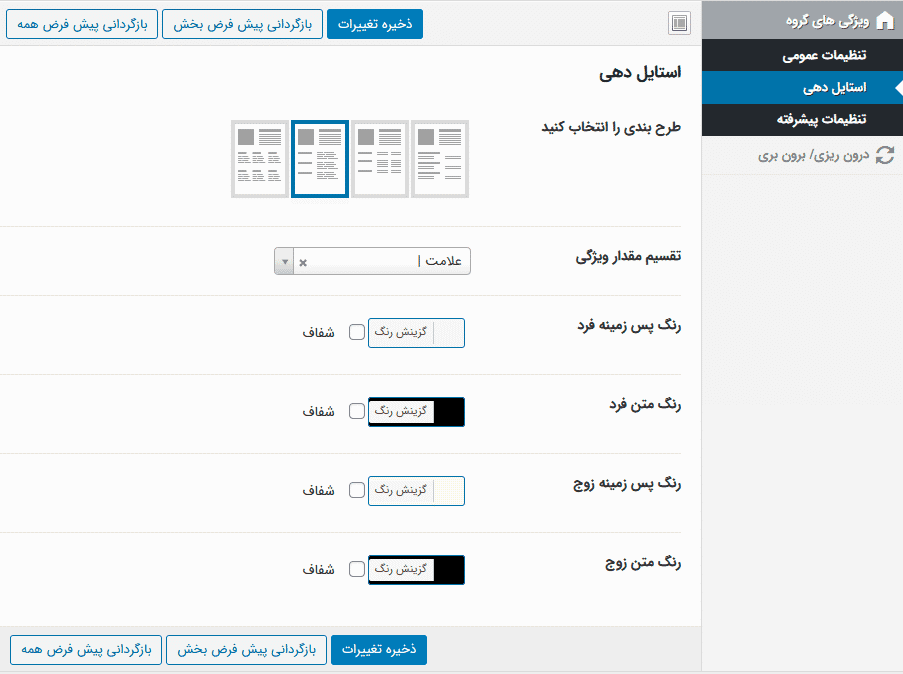
Task: Click bottom بازگردانی پیش فرض بخش button
Action: point(246,650)
